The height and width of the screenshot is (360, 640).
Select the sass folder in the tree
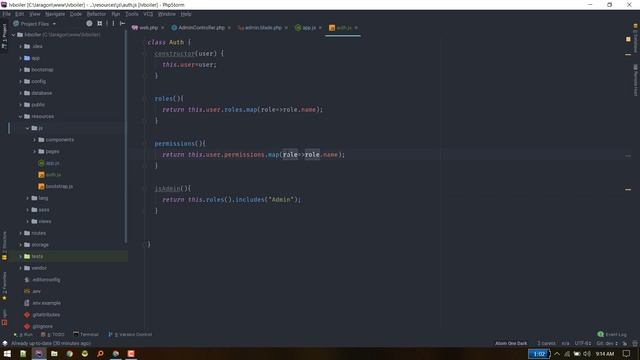pyautogui.click(x=40, y=210)
